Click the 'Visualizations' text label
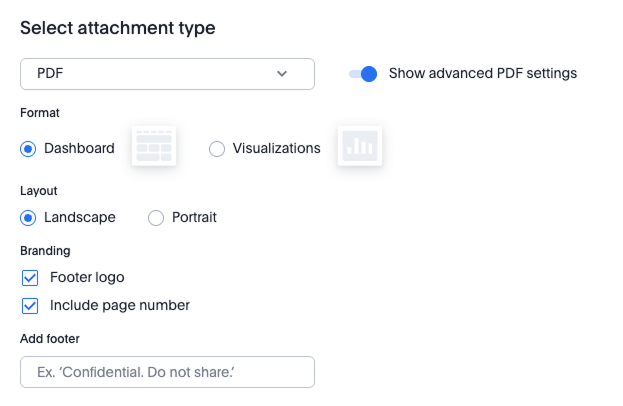 [x=276, y=148]
